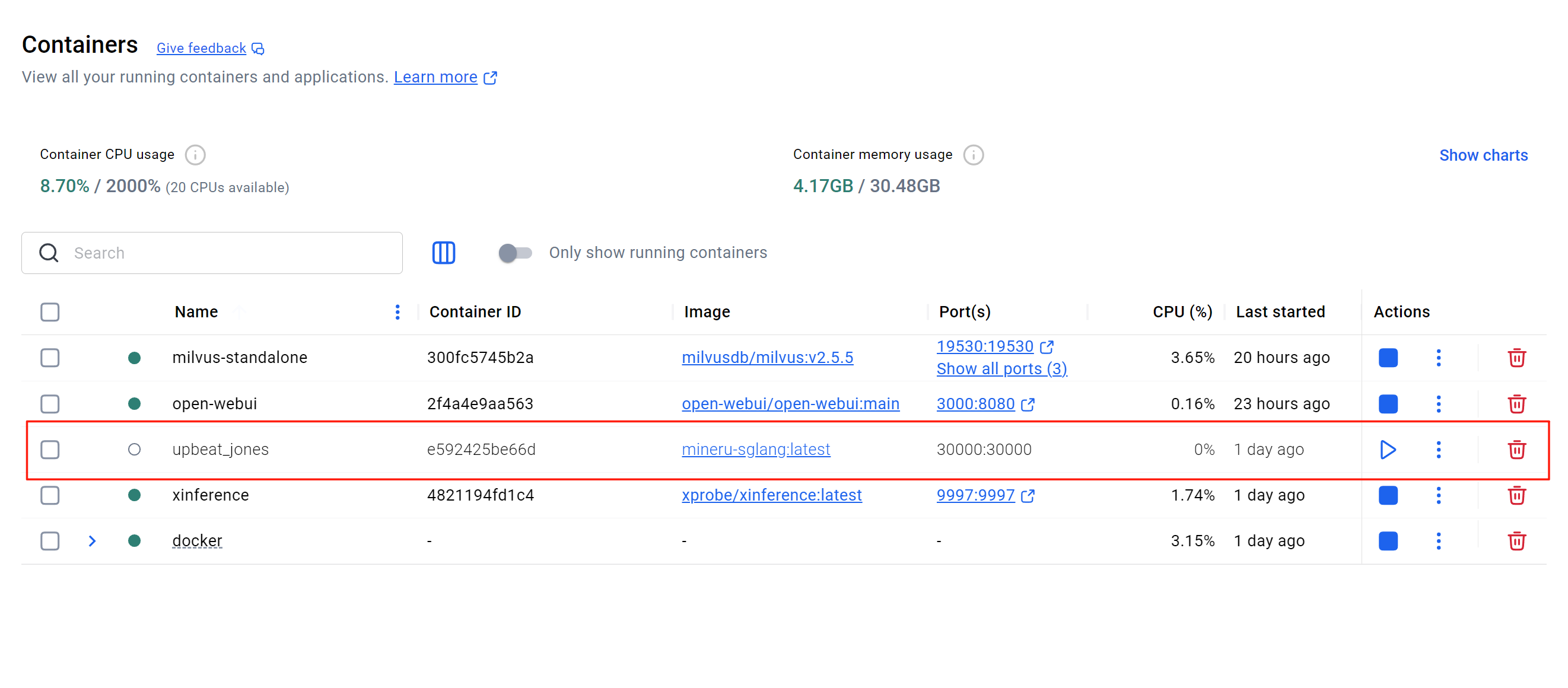
Task: Open more actions for milvus-standalone
Action: click(x=1438, y=358)
